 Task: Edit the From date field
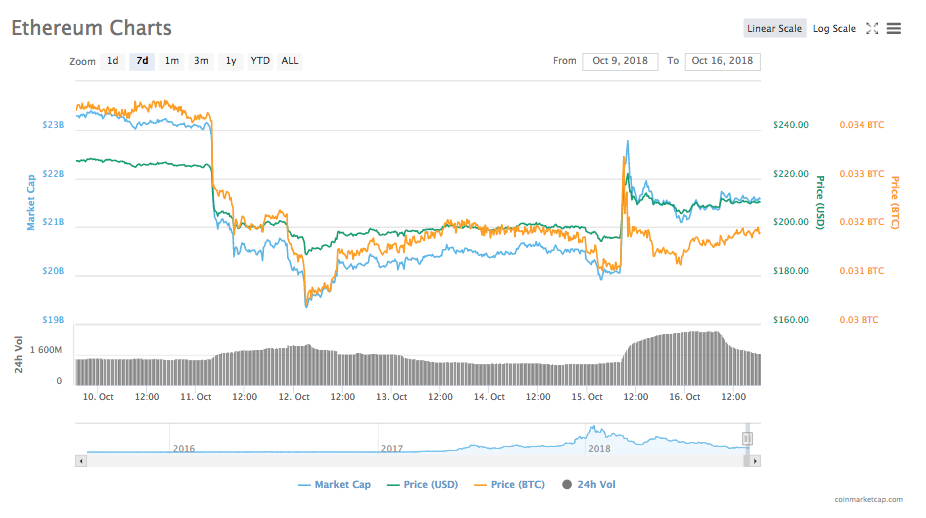[x=620, y=61]
